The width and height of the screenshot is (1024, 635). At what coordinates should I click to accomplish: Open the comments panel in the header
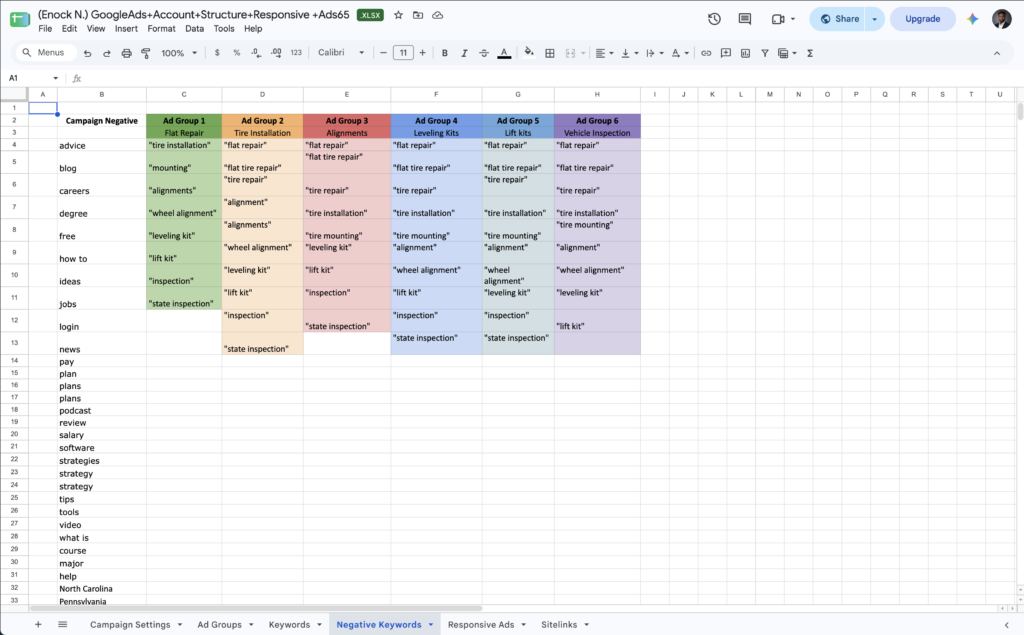pyautogui.click(x=744, y=19)
